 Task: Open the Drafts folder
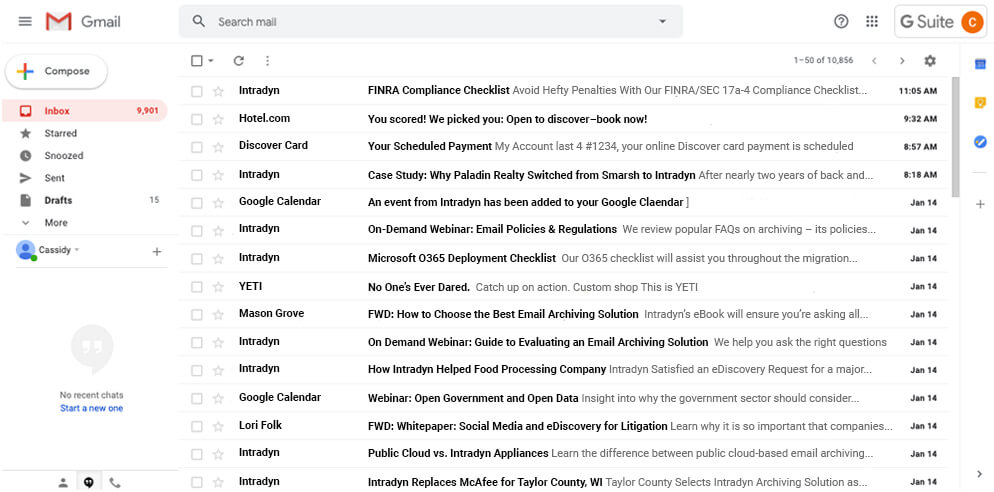pos(84,200)
